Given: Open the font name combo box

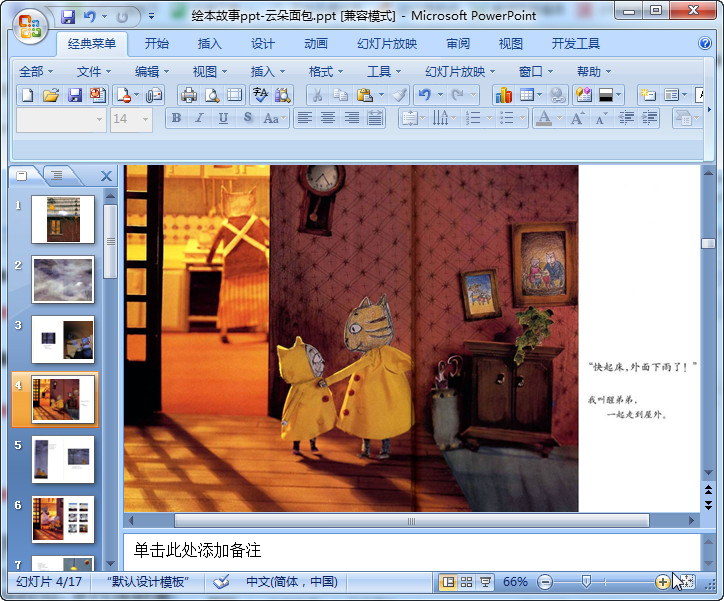Looking at the screenshot, I should [x=61, y=120].
